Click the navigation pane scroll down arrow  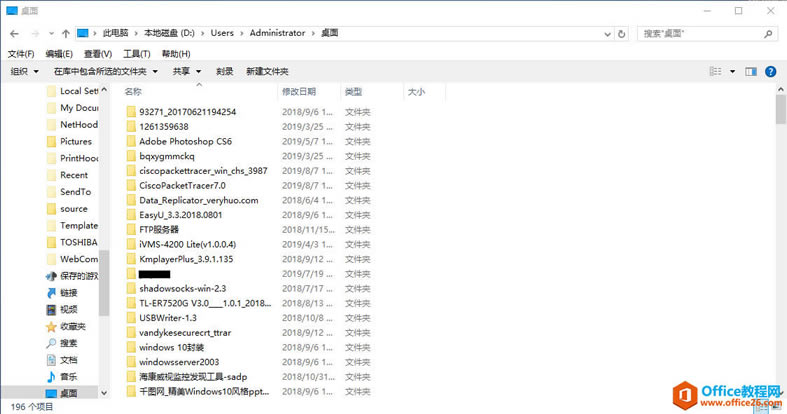pyautogui.click(x=104, y=393)
